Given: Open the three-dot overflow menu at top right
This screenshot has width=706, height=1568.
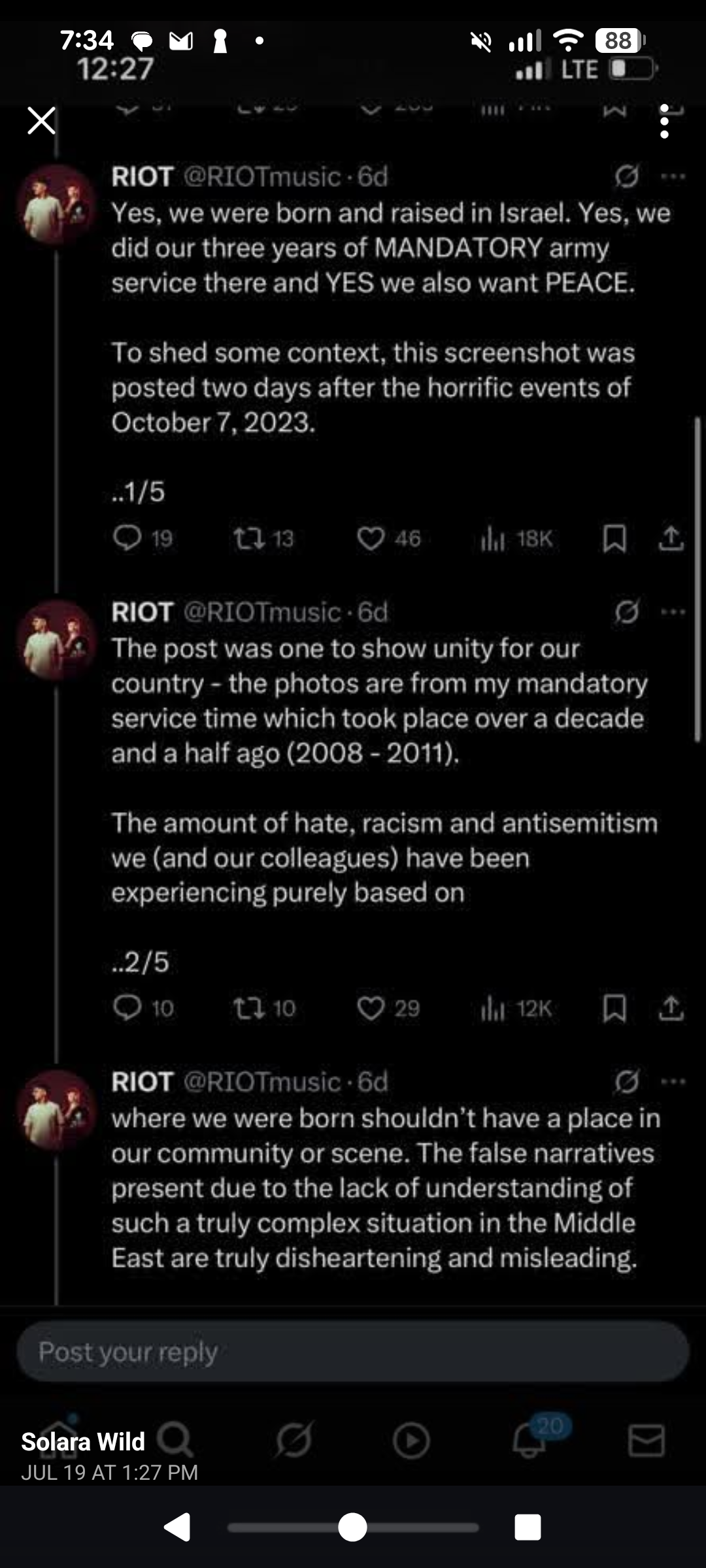Looking at the screenshot, I should coord(664,122).
